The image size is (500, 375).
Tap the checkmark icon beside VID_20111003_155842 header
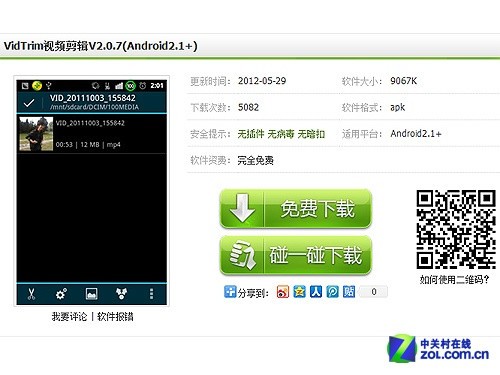[29, 103]
